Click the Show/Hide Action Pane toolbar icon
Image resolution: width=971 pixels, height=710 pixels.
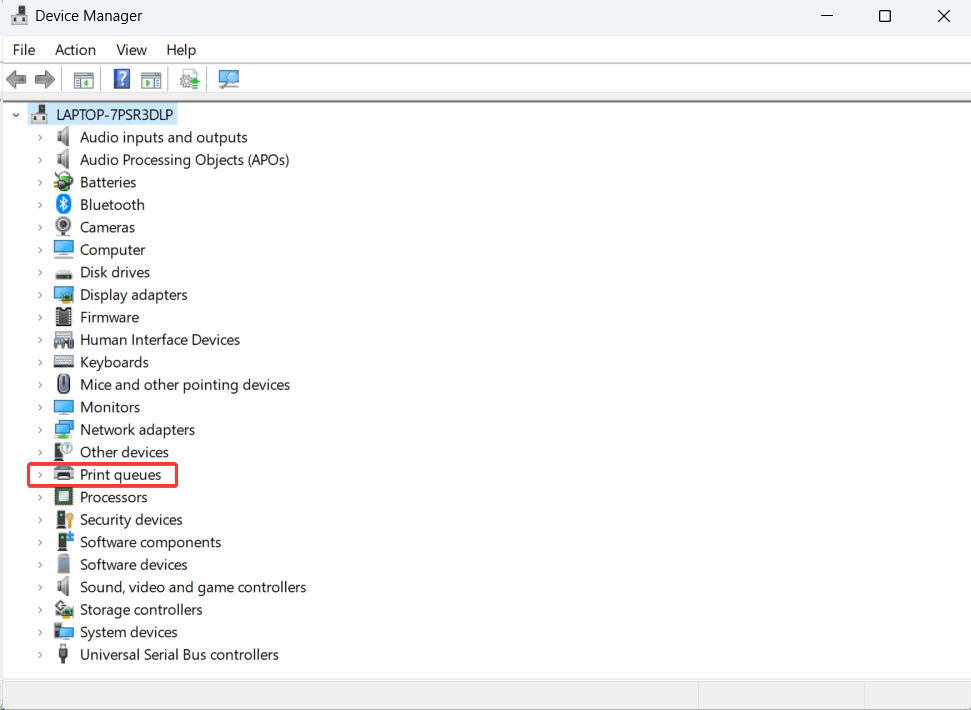click(x=151, y=79)
